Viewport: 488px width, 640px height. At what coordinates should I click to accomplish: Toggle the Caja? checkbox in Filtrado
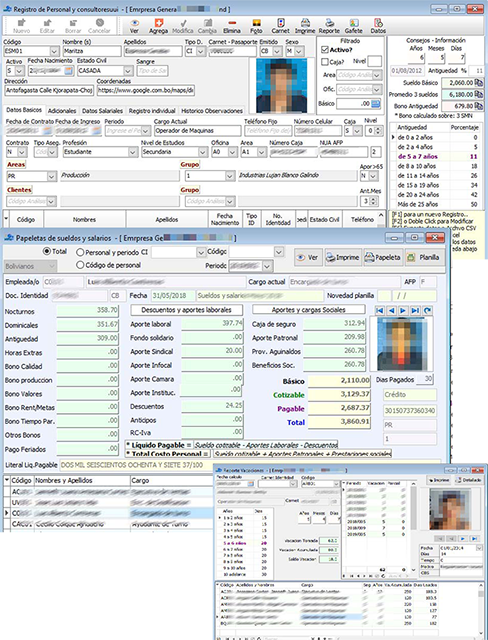pyautogui.click(x=325, y=62)
